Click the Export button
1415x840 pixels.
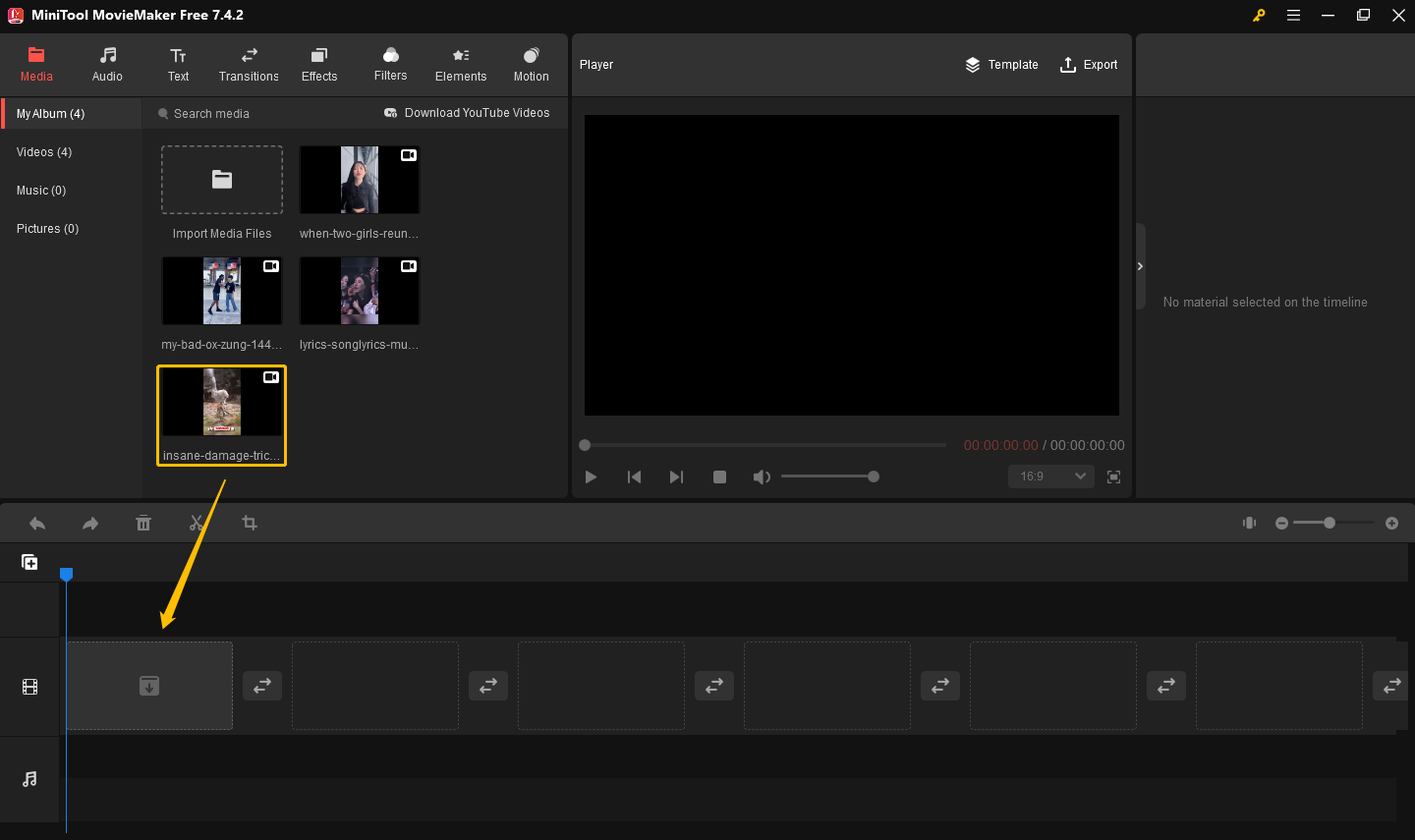point(1089,65)
